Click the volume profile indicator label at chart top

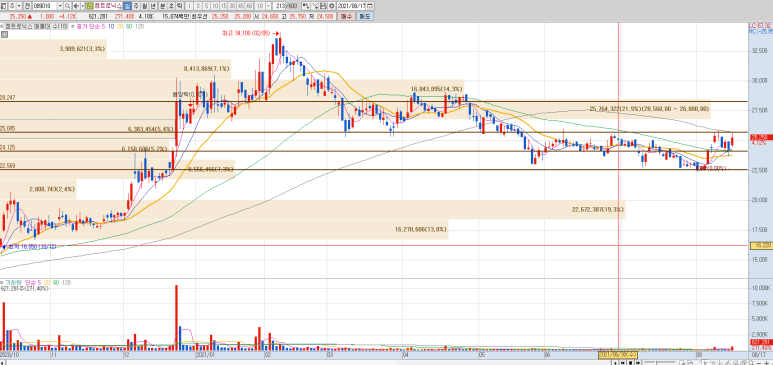pyautogui.click(x=35, y=27)
